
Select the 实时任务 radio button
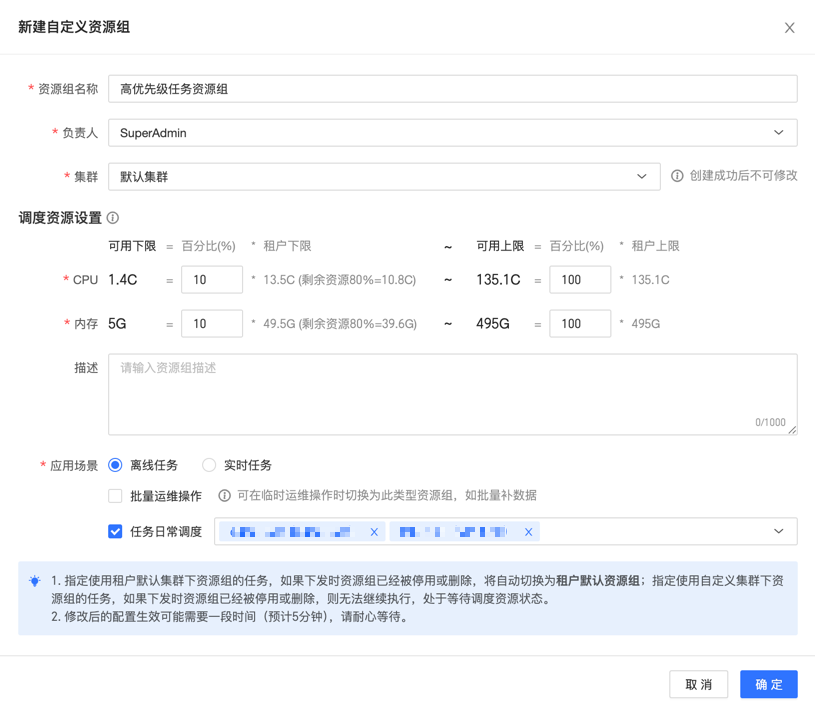pyautogui.click(x=208, y=465)
